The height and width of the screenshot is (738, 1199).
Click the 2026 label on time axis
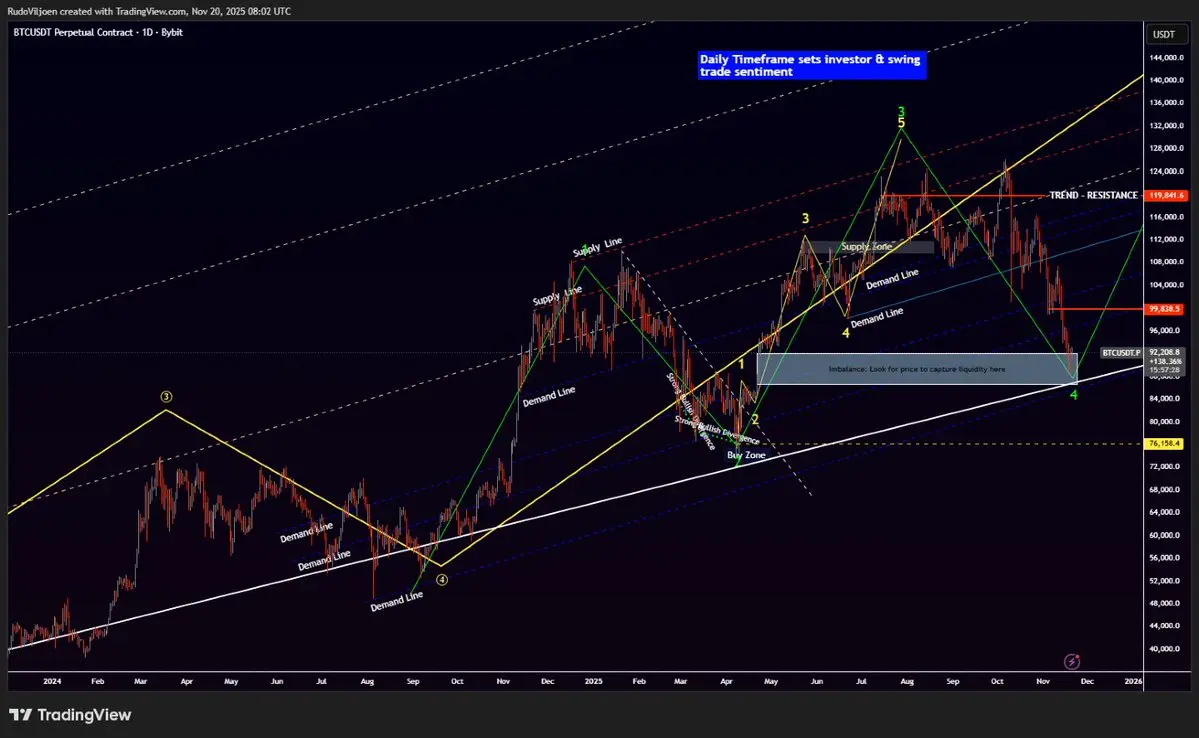point(1133,681)
